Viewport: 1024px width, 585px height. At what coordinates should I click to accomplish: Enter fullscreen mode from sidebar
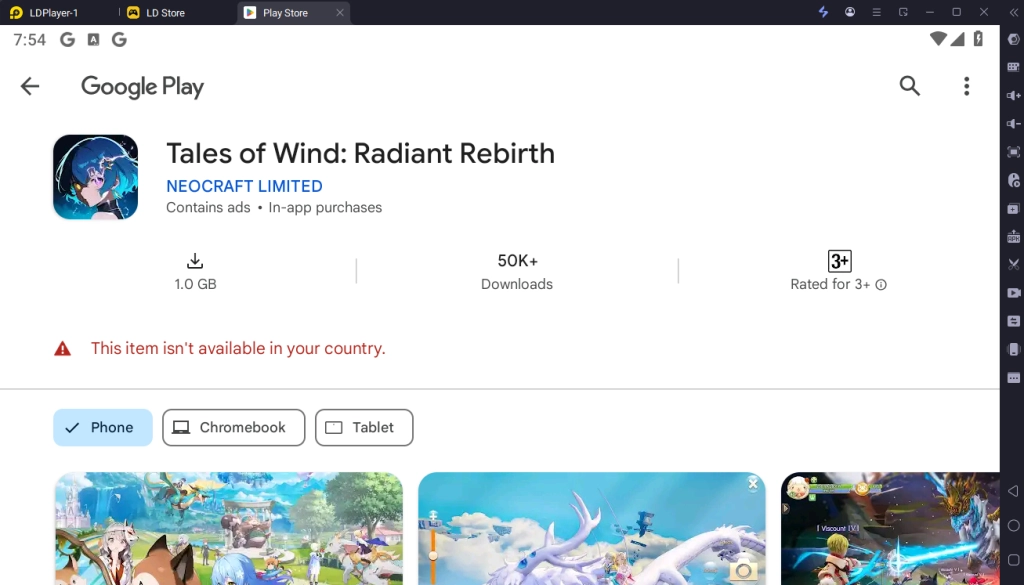point(1013,152)
